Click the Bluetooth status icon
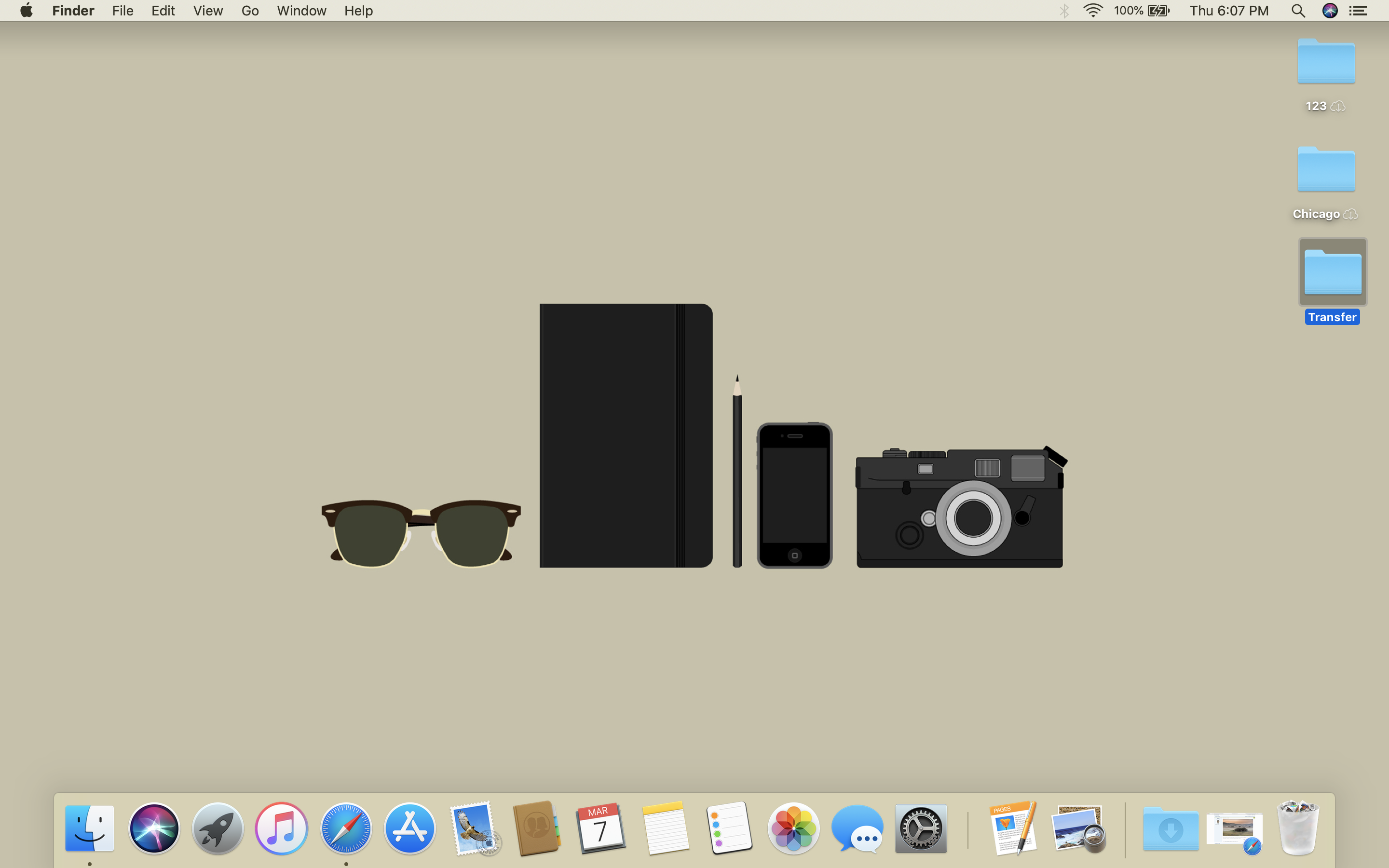 1063,11
